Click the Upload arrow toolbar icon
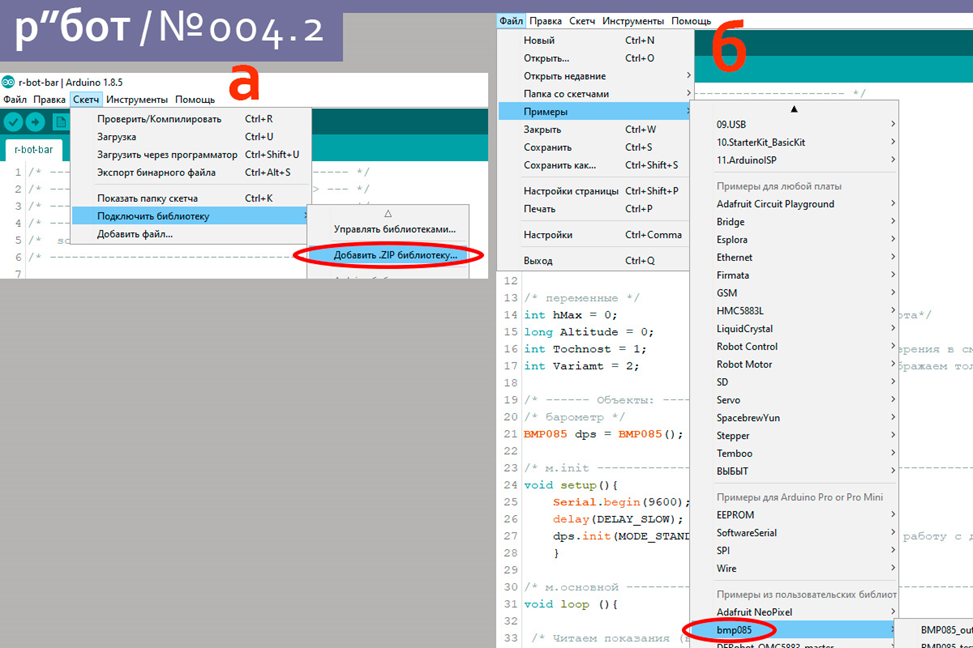This screenshot has height=648, width=973. (x=35, y=122)
